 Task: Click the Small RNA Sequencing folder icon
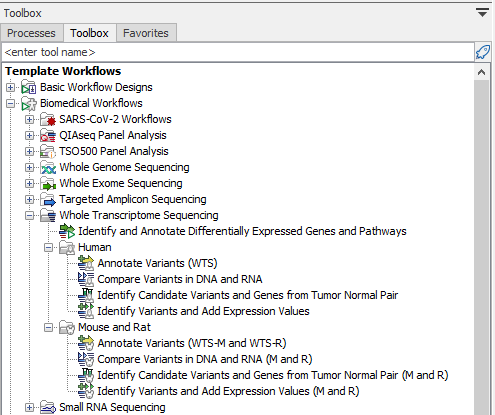coord(48,407)
